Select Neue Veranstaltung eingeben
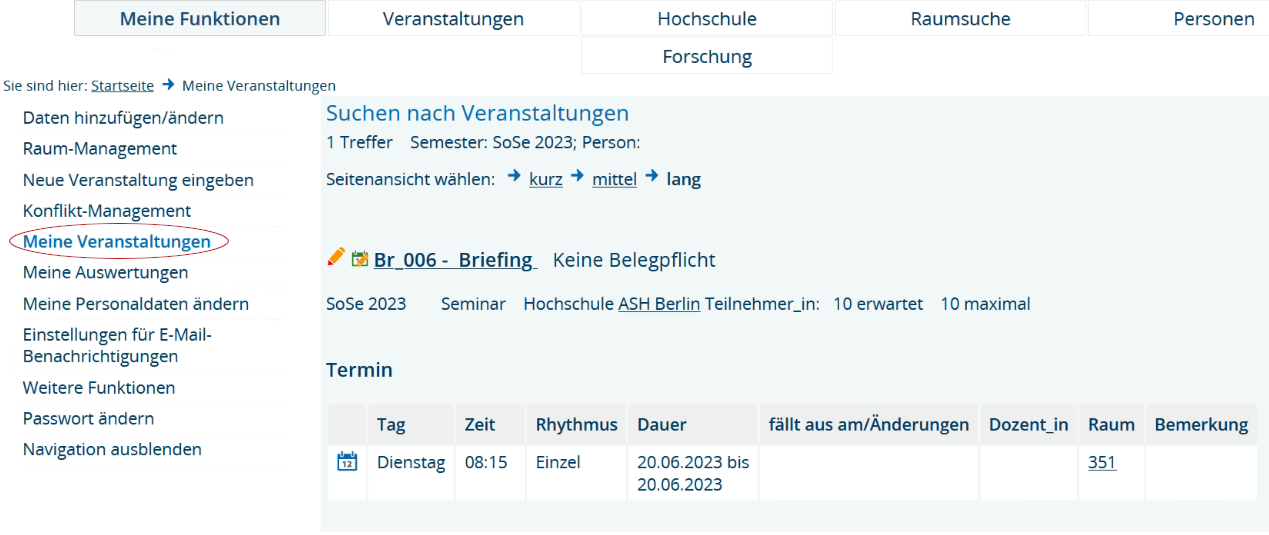This screenshot has height=535, width=1269. pos(138,180)
